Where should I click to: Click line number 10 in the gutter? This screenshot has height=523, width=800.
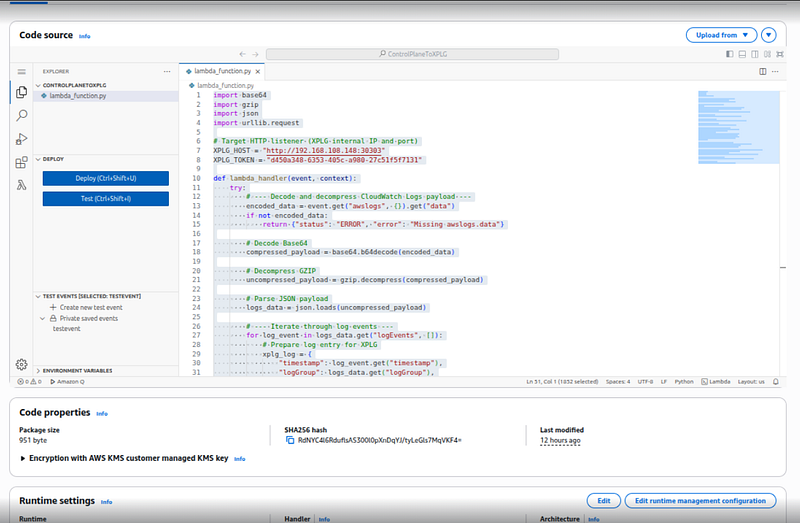196,179
